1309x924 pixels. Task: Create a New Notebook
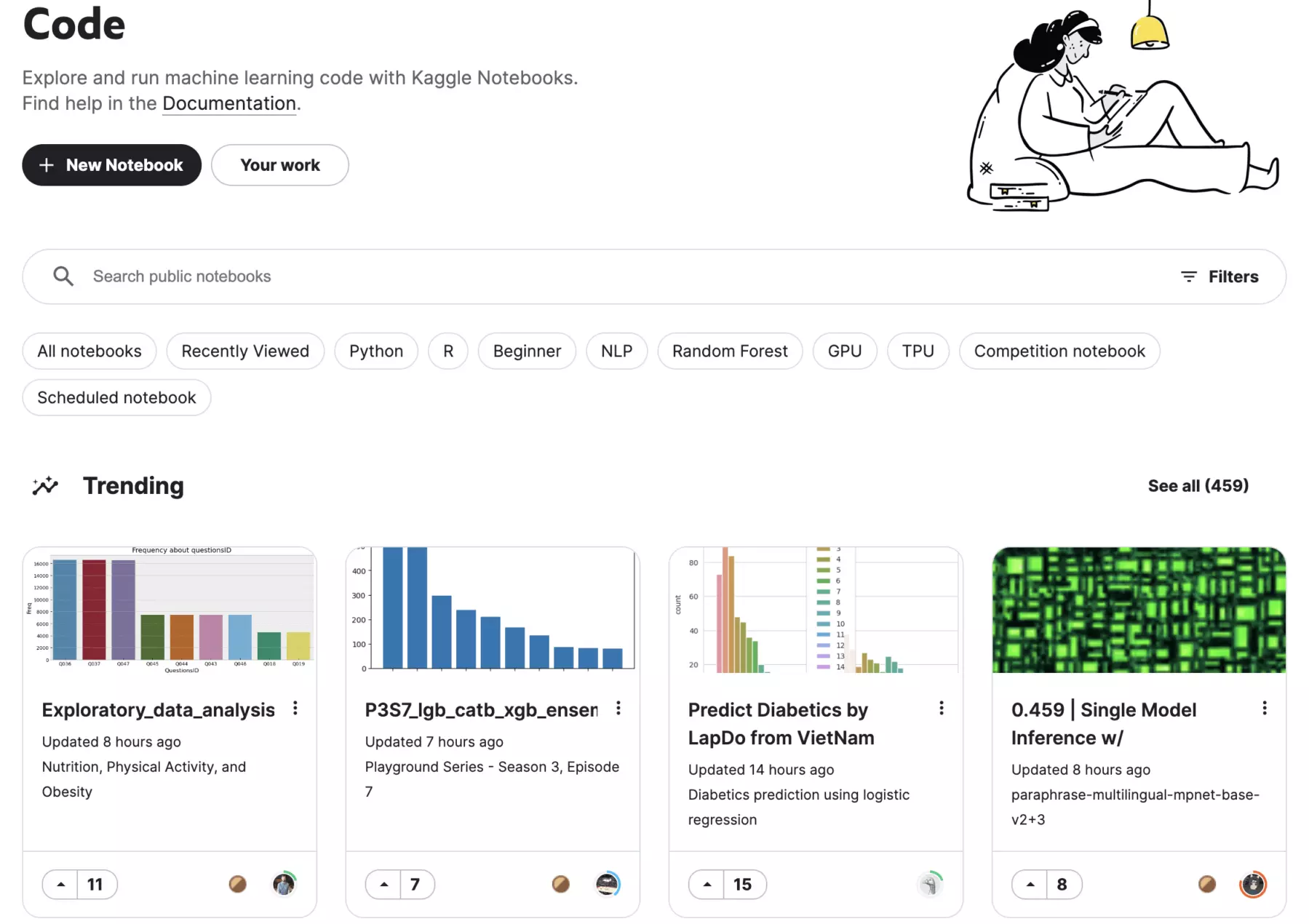[111, 165]
